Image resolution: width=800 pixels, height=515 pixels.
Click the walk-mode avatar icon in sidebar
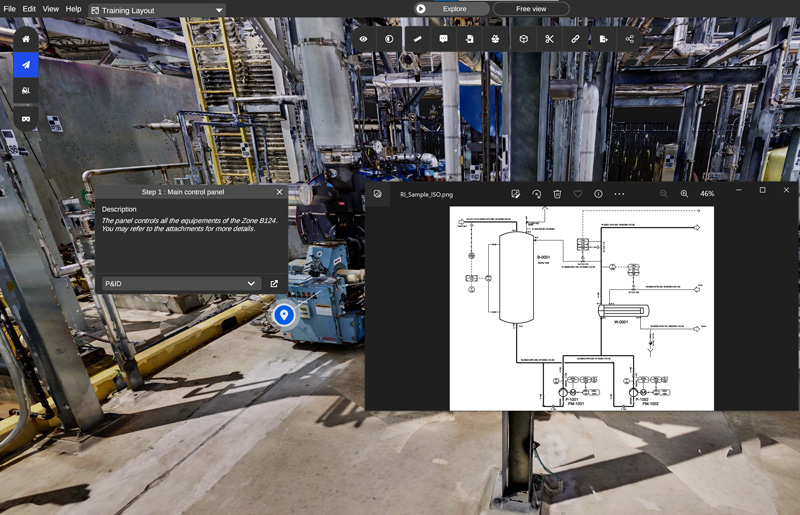[26, 91]
